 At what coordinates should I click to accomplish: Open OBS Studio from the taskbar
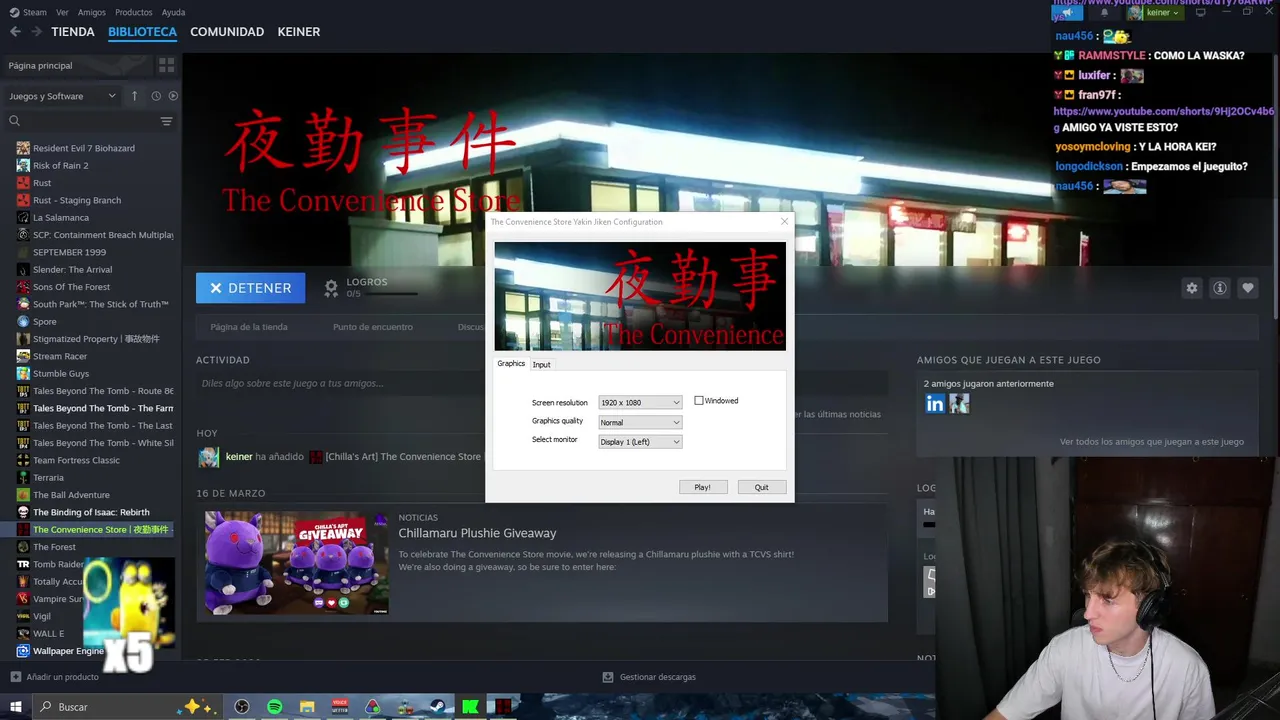(x=241, y=707)
